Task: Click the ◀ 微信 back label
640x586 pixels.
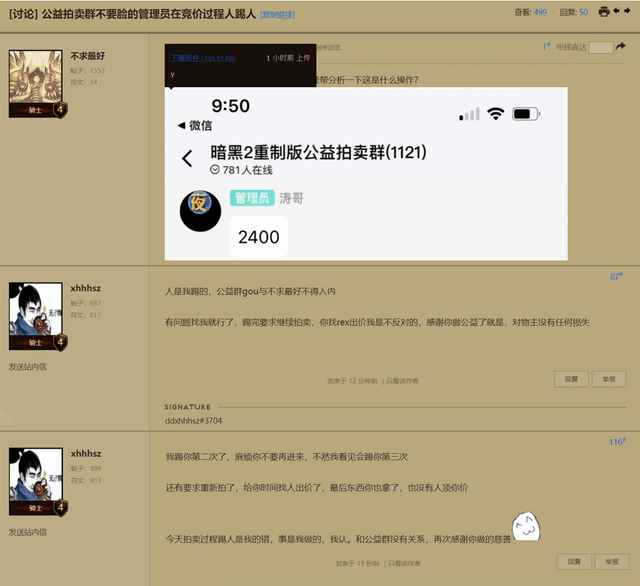Action: click(x=195, y=126)
